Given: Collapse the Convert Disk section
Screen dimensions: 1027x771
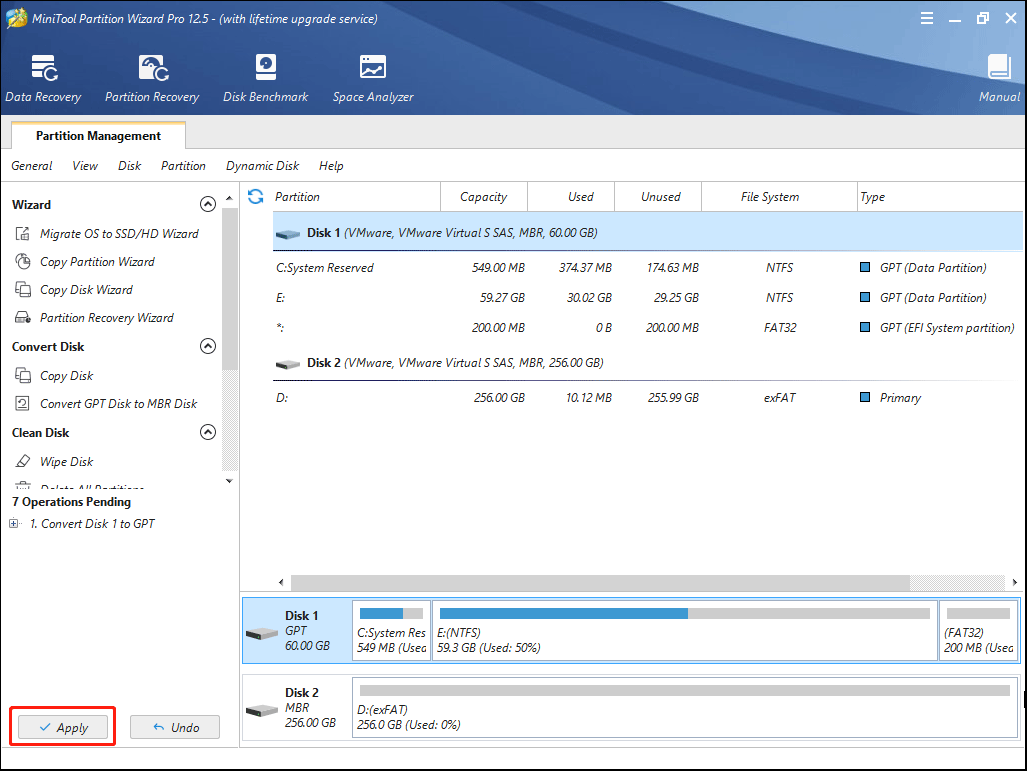Looking at the screenshot, I should pos(208,346).
